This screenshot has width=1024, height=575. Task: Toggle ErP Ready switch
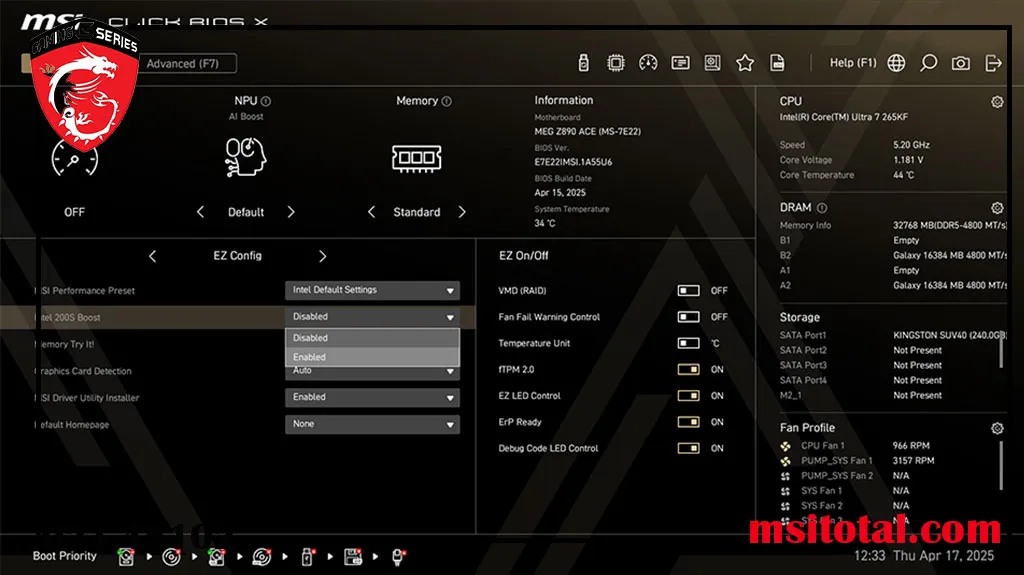click(688, 422)
